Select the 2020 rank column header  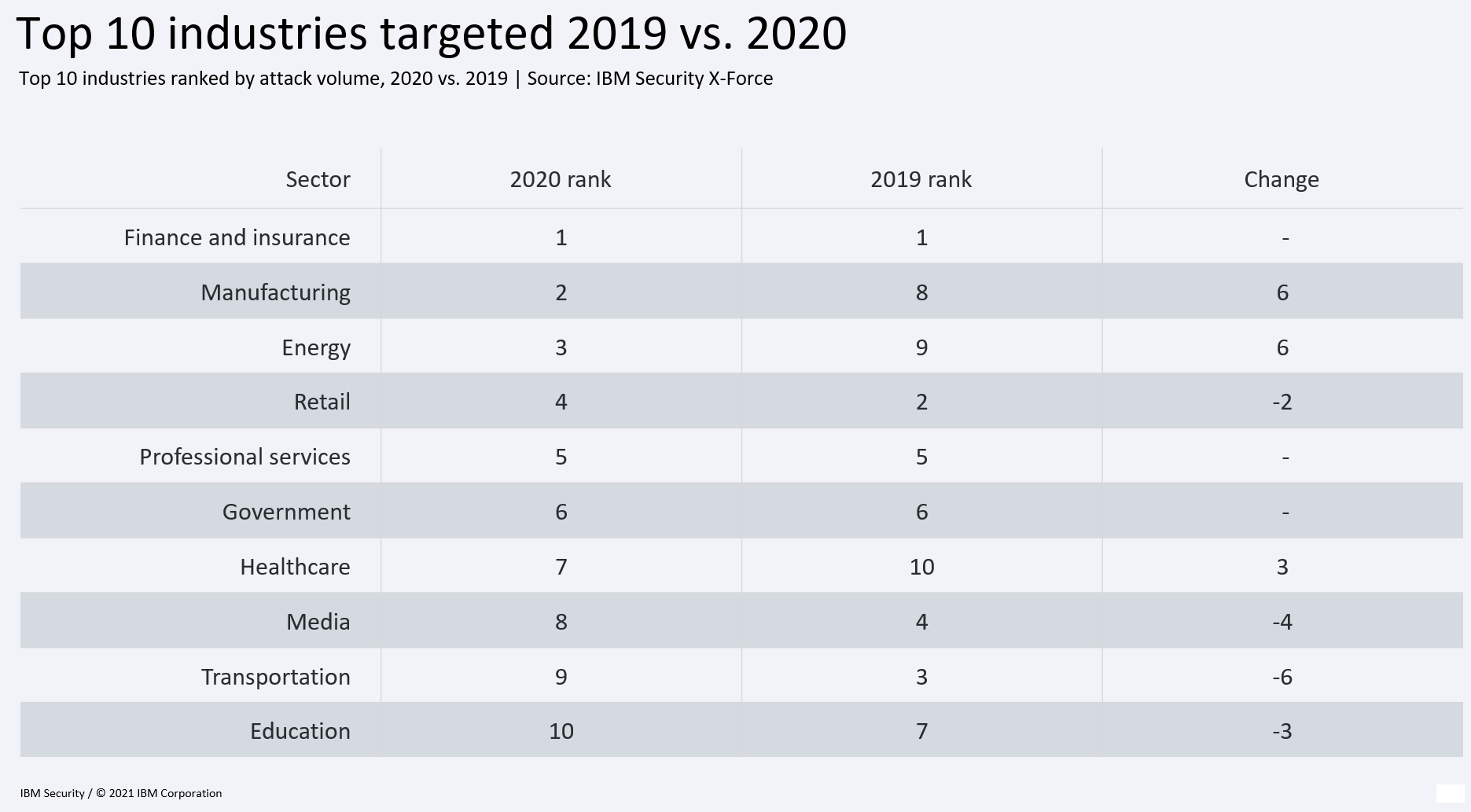coord(560,179)
